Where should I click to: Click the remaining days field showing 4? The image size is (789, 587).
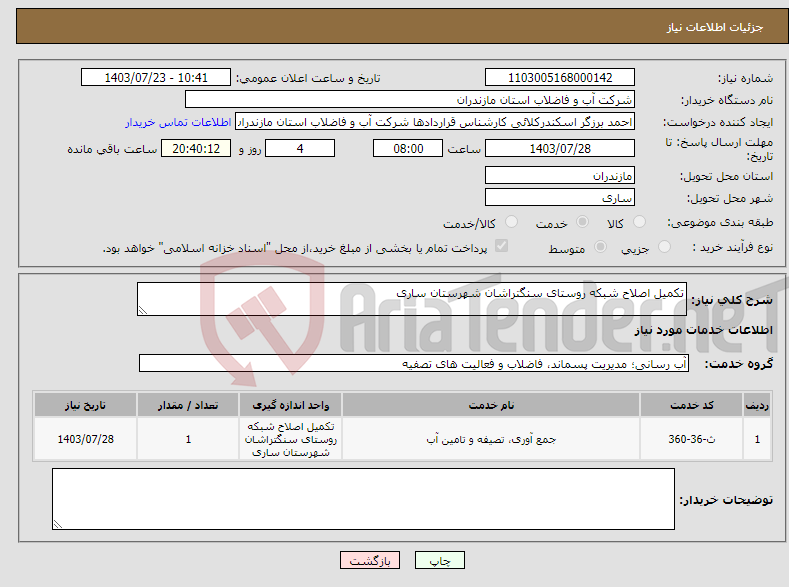tap(300, 148)
